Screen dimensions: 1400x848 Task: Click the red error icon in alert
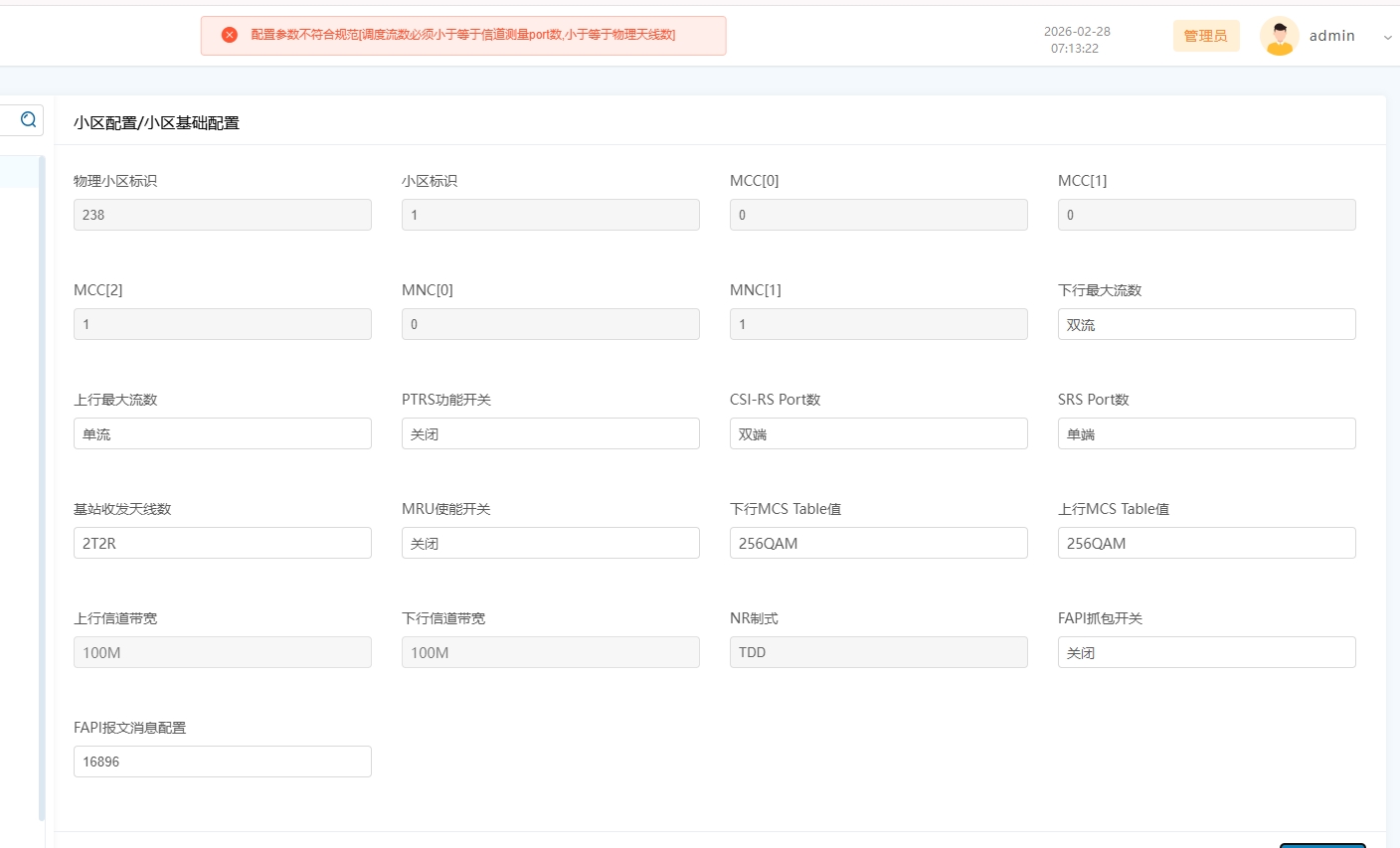coord(230,35)
